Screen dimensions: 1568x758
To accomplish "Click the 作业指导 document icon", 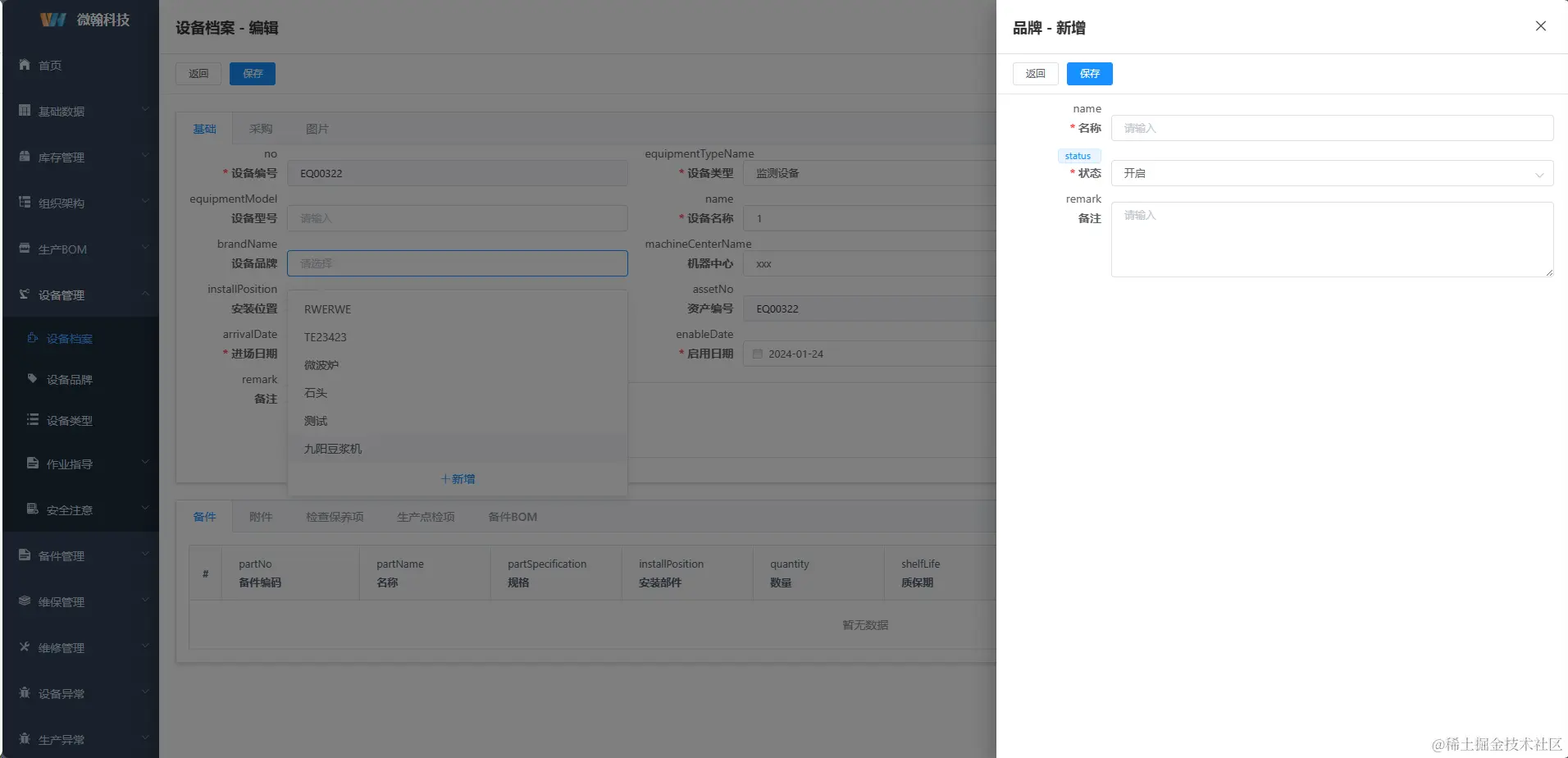I will tap(33, 463).
